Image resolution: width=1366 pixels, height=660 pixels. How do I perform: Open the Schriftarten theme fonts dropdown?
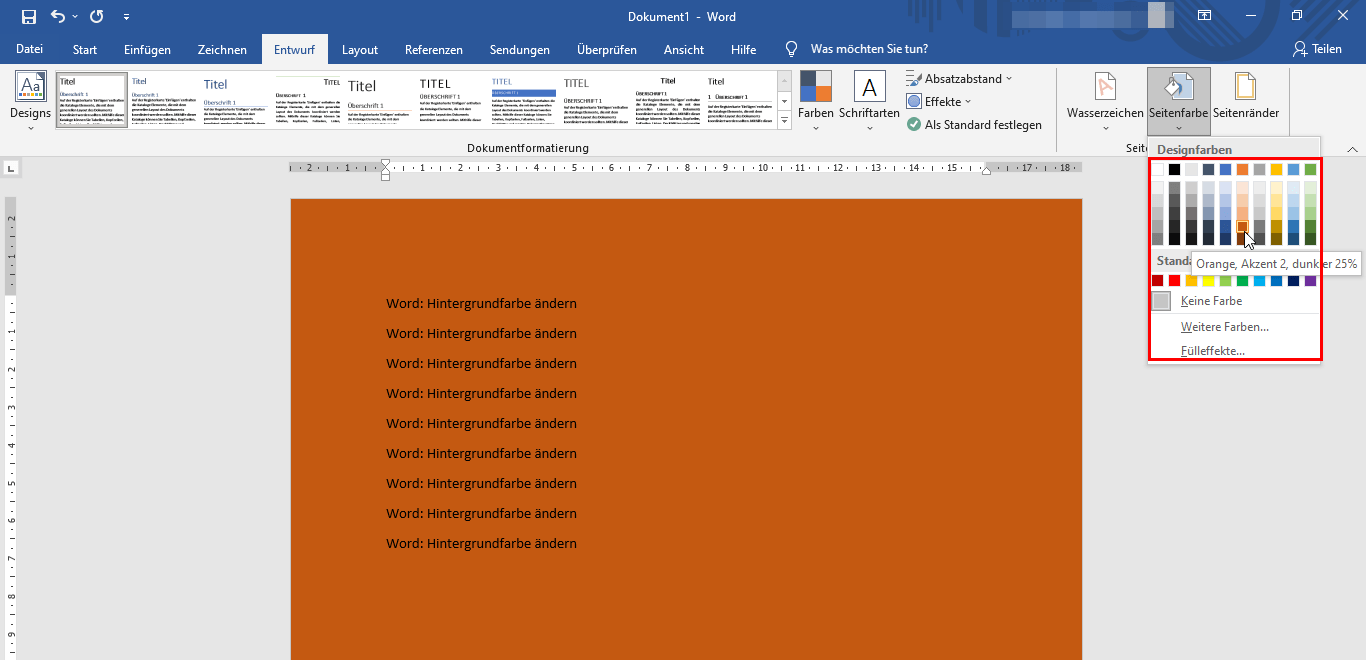pyautogui.click(x=869, y=100)
